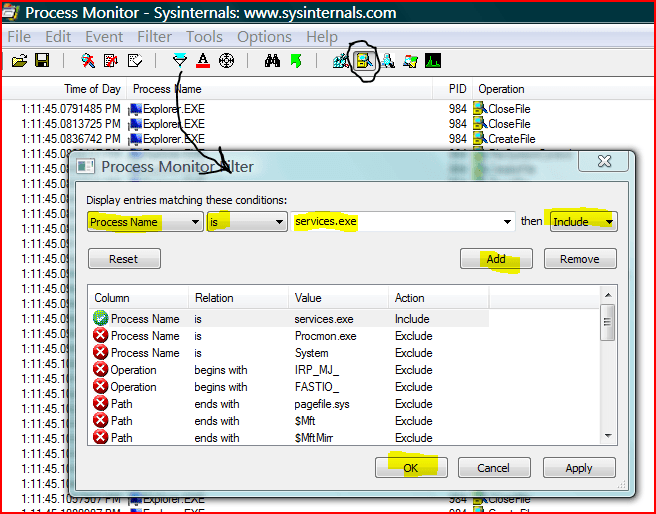This screenshot has height=514, width=656.
Task: Click the Open file toolbar icon
Action: [x=19, y=61]
